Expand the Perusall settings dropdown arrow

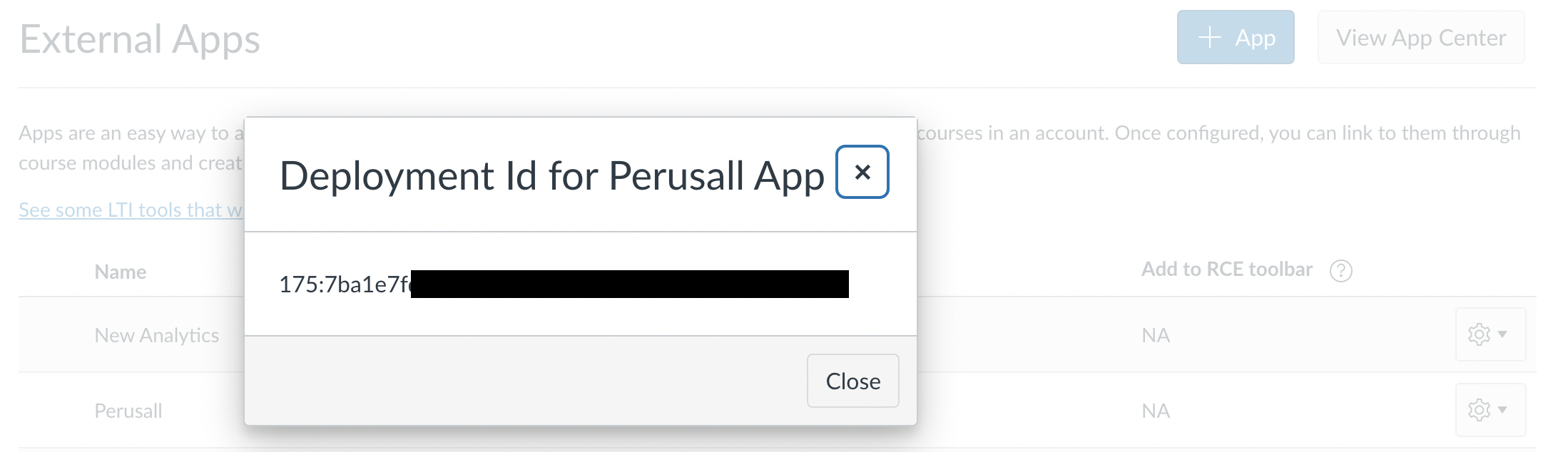(1502, 411)
